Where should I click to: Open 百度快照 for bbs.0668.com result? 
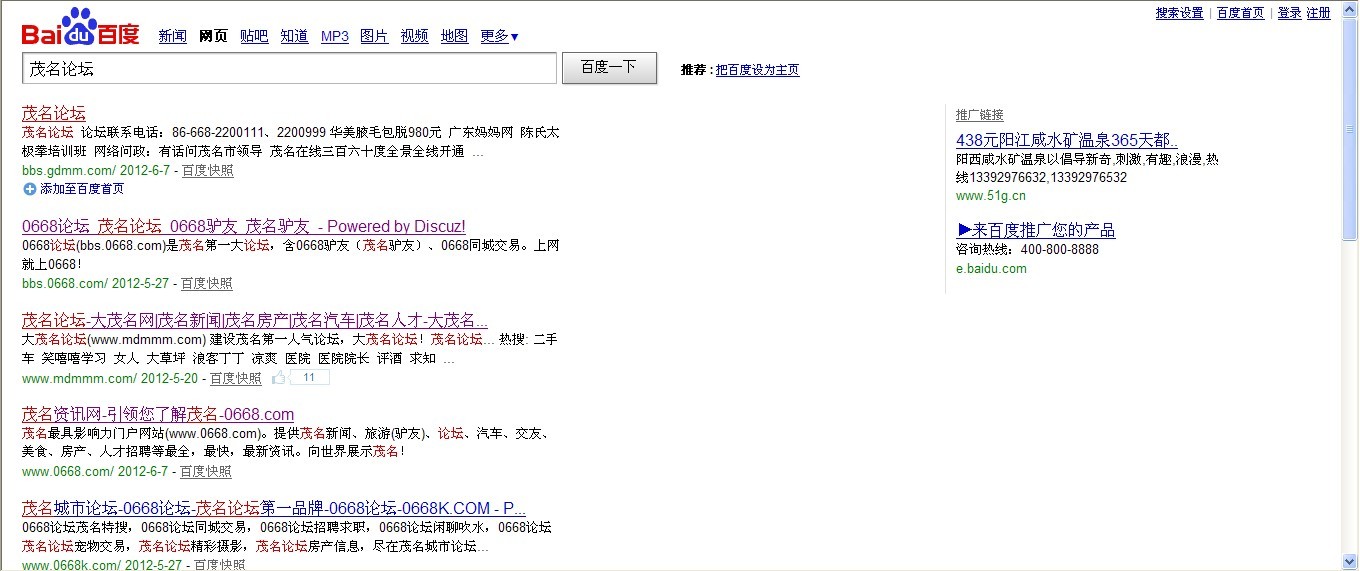207,284
